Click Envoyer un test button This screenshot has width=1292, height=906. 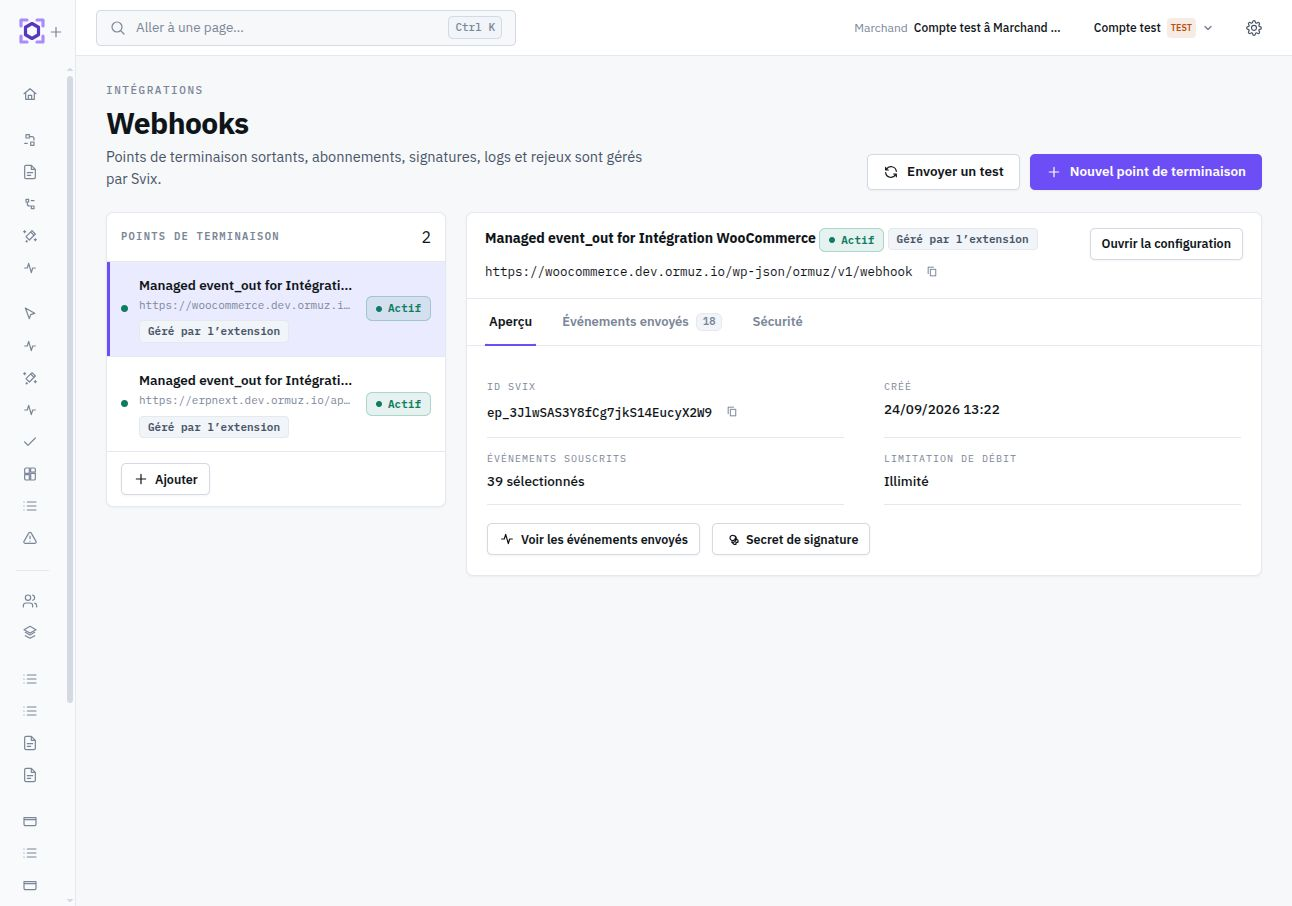[x=943, y=172]
